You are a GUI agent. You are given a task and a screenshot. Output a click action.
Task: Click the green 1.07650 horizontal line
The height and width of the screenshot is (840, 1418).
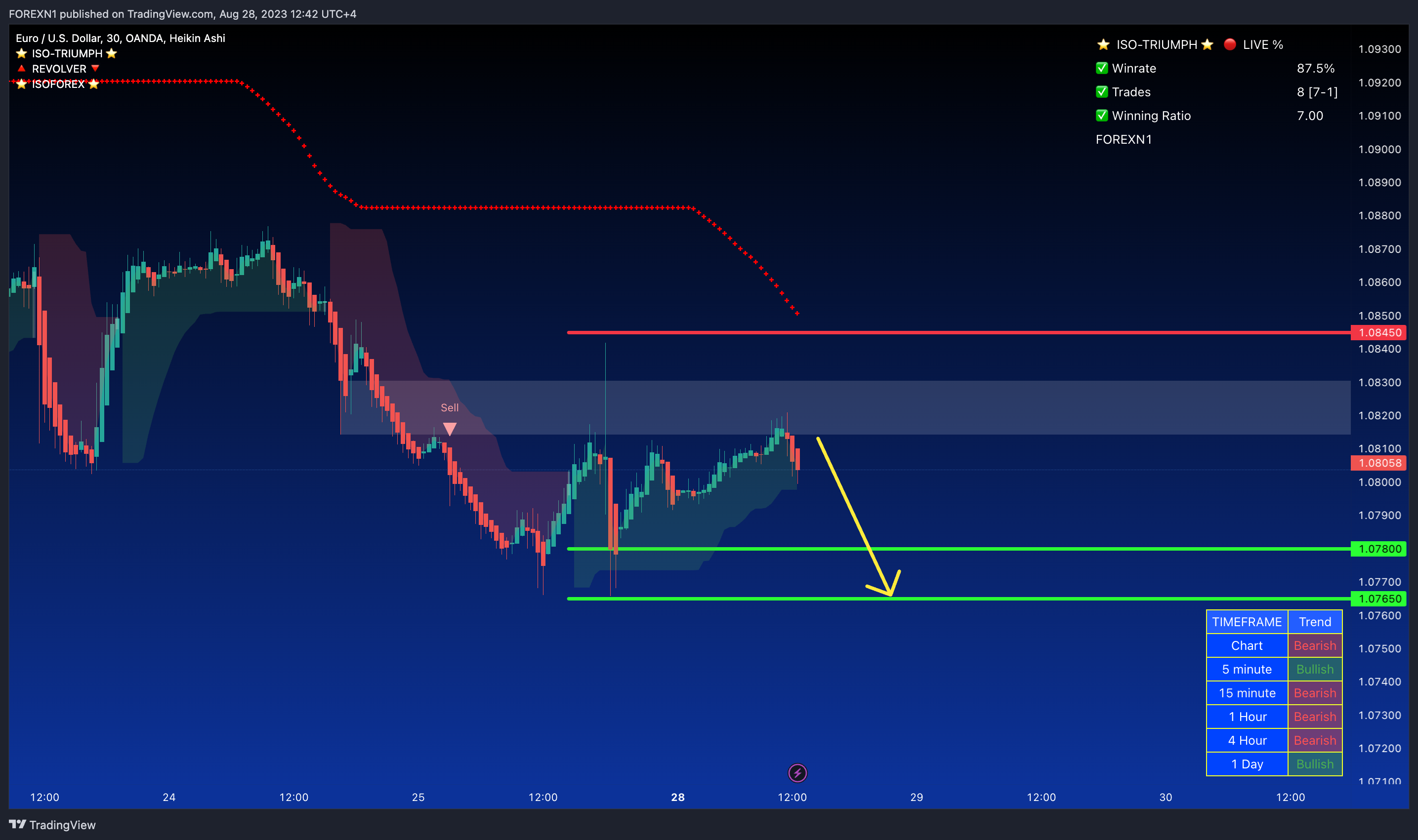959,599
